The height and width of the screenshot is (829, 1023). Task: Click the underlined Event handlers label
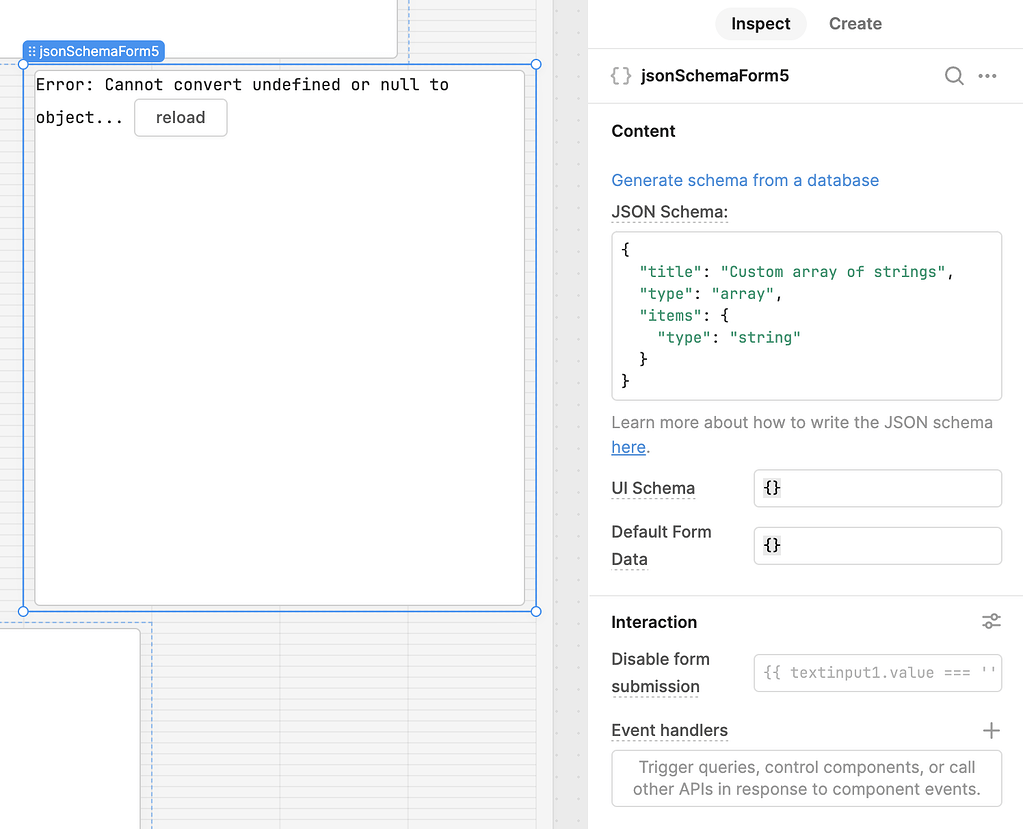click(669, 730)
